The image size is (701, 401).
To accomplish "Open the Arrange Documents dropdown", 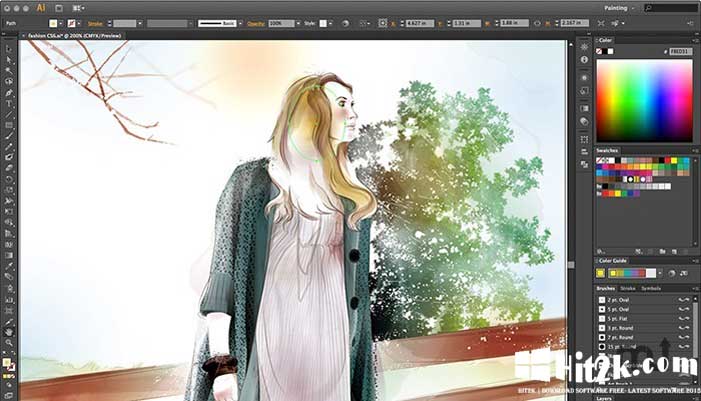I will 78,8.
